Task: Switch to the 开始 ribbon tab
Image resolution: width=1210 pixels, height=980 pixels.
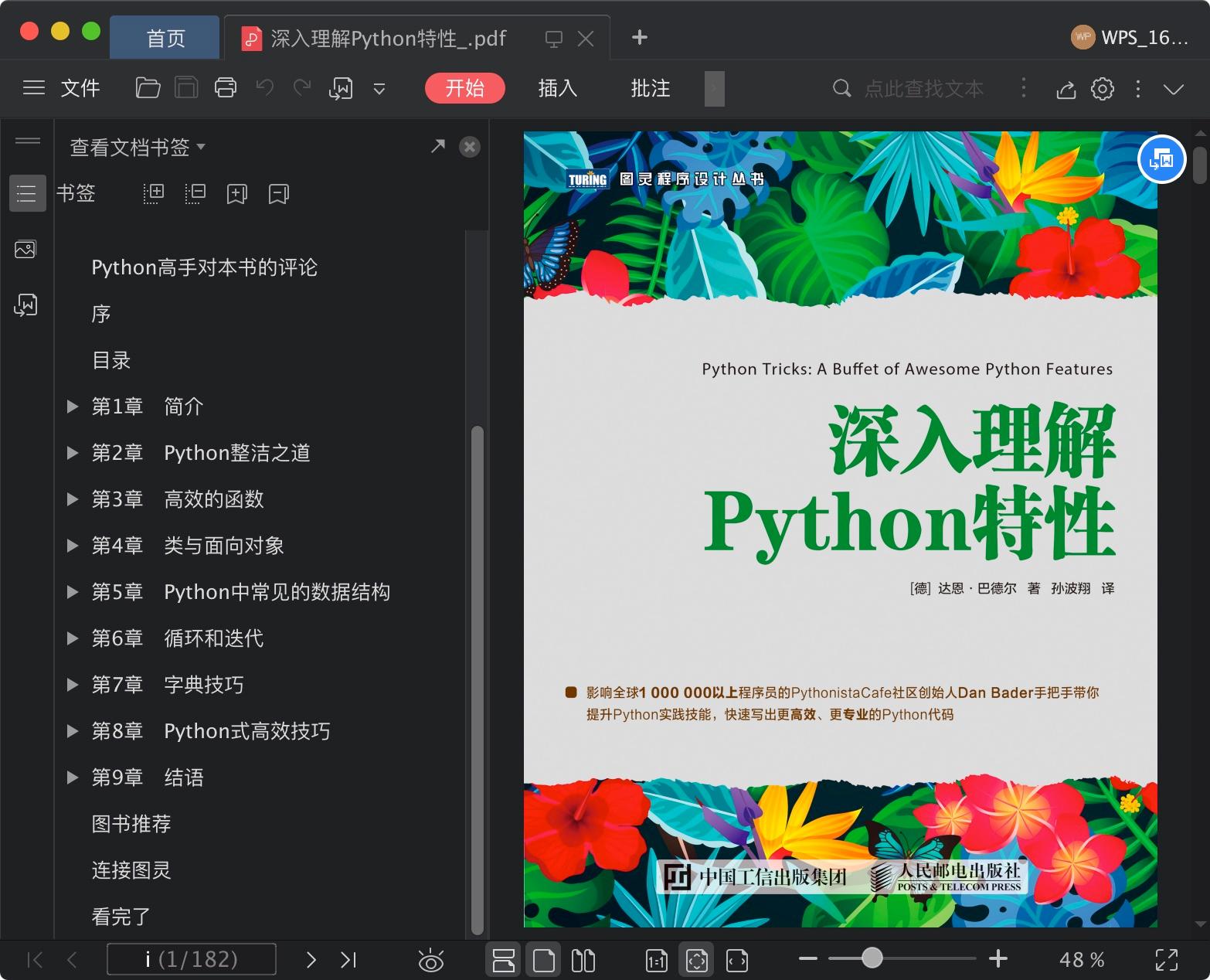Action: pos(465,88)
